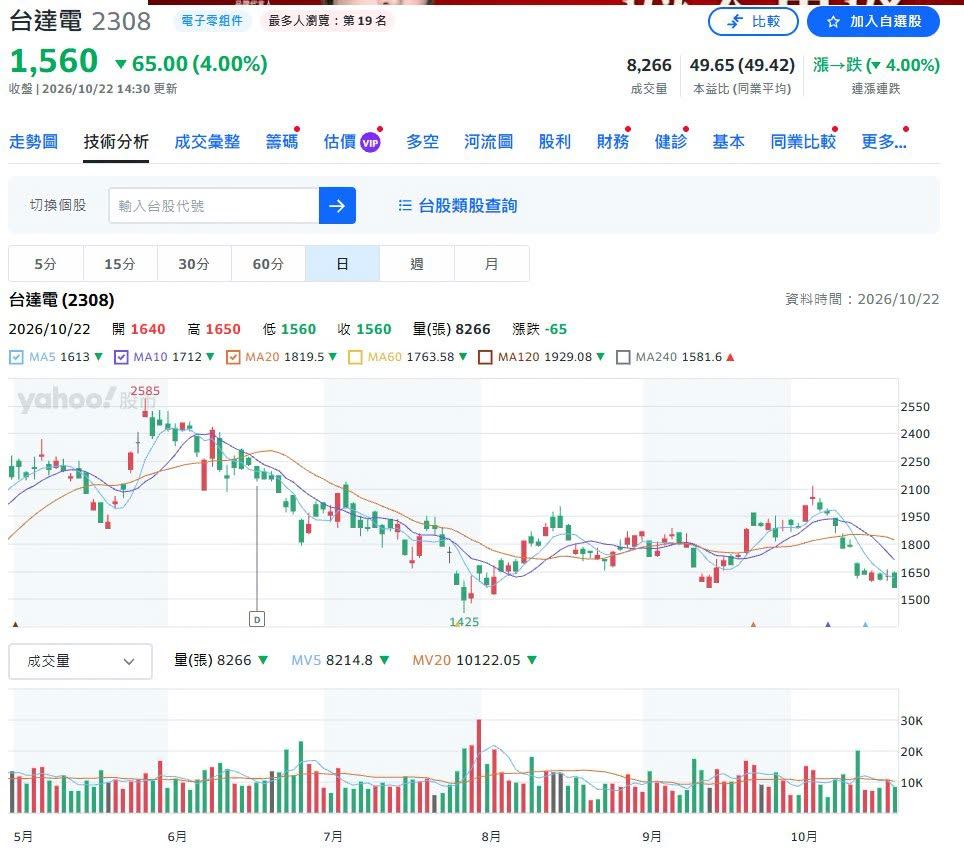This screenshot has width=964, height=853.
Task: Click the 2585 high price label
Action: point(145,391)
